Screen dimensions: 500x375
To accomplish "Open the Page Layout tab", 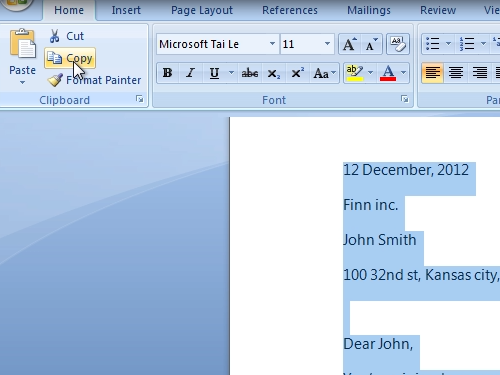I will pos(202,10).
